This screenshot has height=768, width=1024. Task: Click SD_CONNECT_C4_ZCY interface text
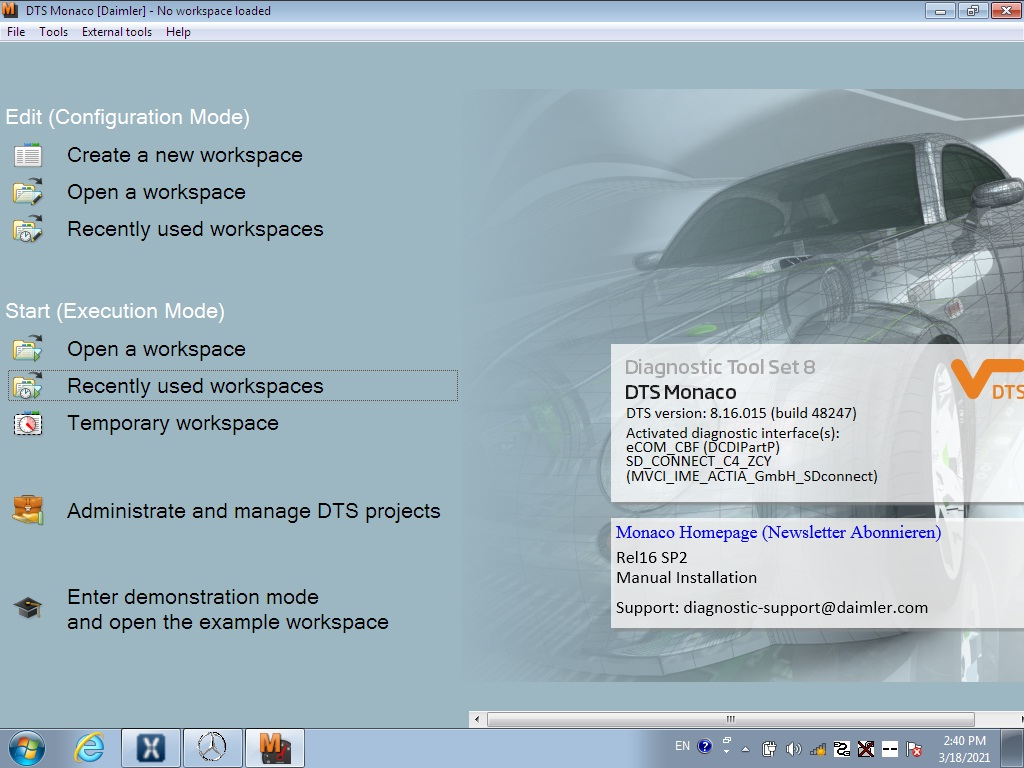point(699,461)
